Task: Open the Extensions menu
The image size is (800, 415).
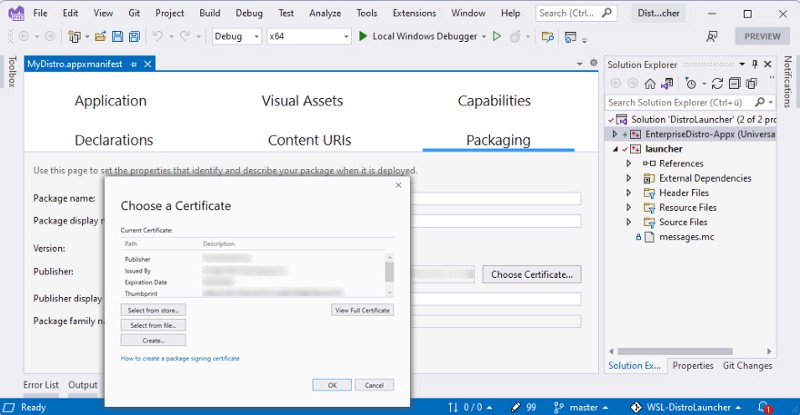Action: [x=414, y=13]
